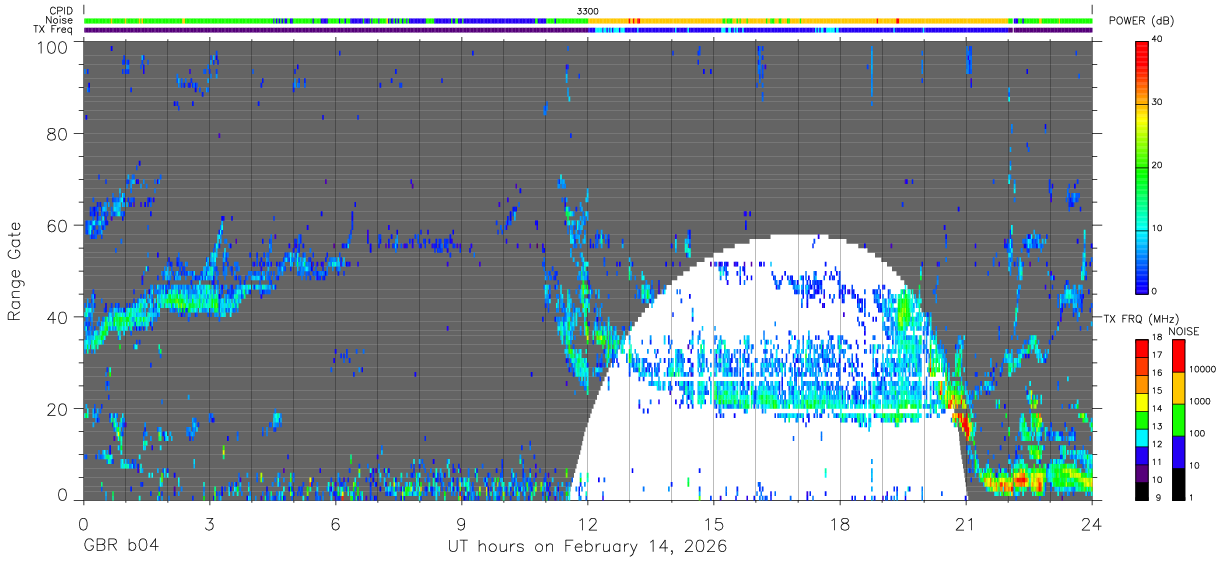Image resolution: width=1228 pixels, height=567 pixels.
Task: Click the Range Gate axis title
Action: (x=15, y=272)
